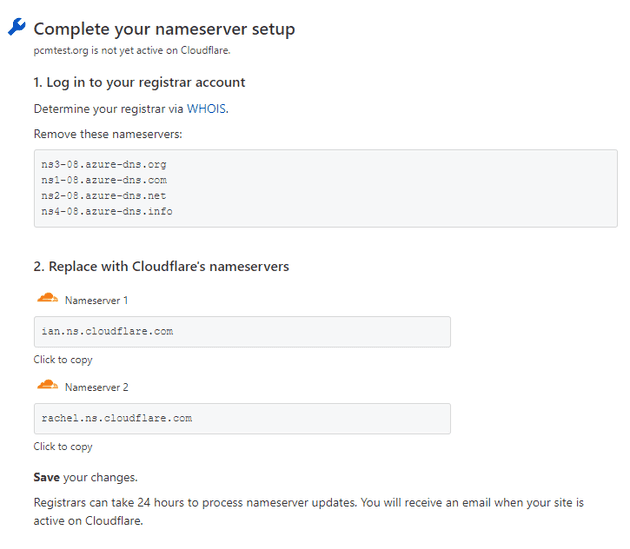
Task: Select the ns2-08.azure-dns.net entry
Action: (104, 196)
